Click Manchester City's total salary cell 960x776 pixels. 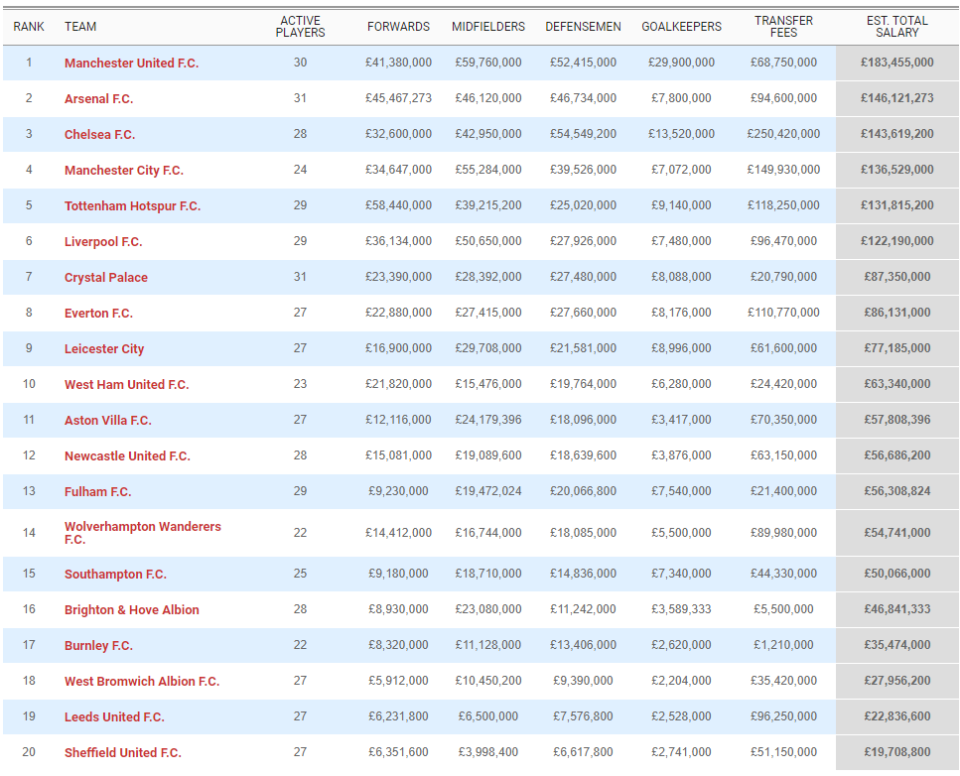click(896, 170)
